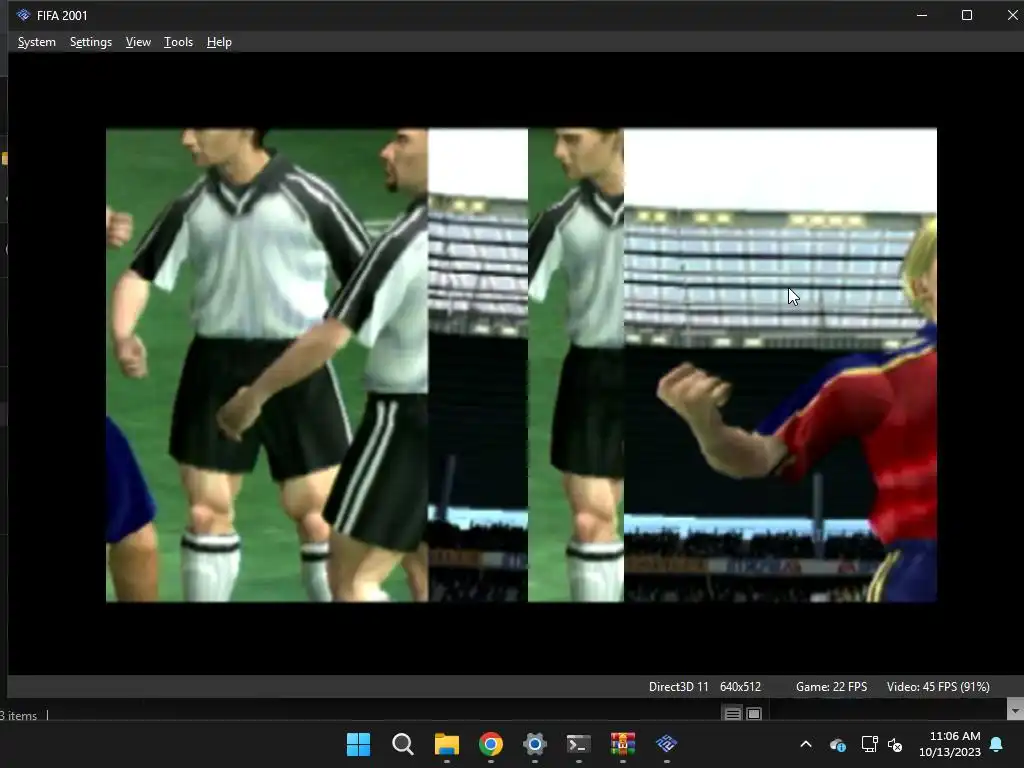Open the notification bell icon
The width and height of the screenshot is (1024, 768).
tap(997, 744)
